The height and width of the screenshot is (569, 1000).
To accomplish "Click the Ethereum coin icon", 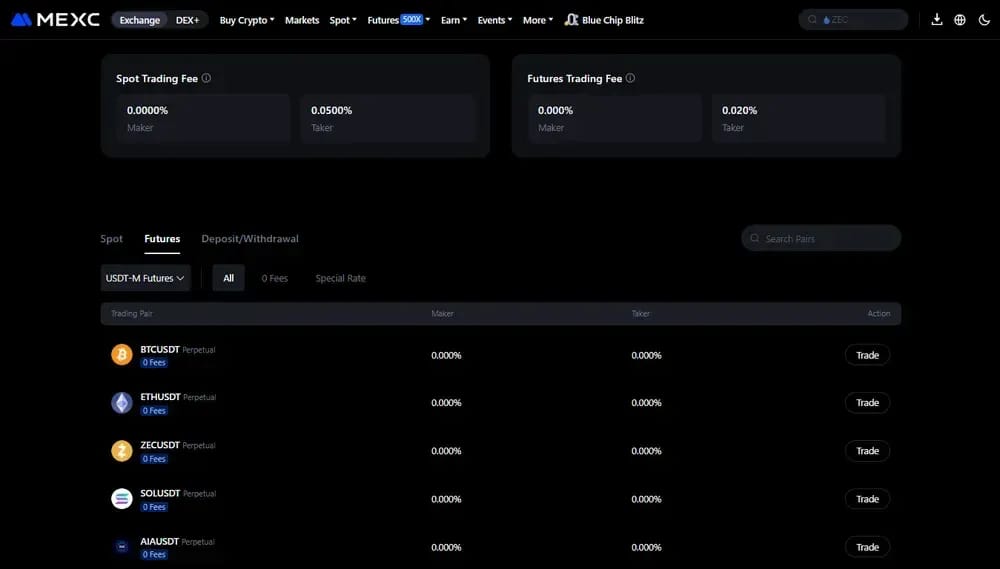I will (122, 403).
